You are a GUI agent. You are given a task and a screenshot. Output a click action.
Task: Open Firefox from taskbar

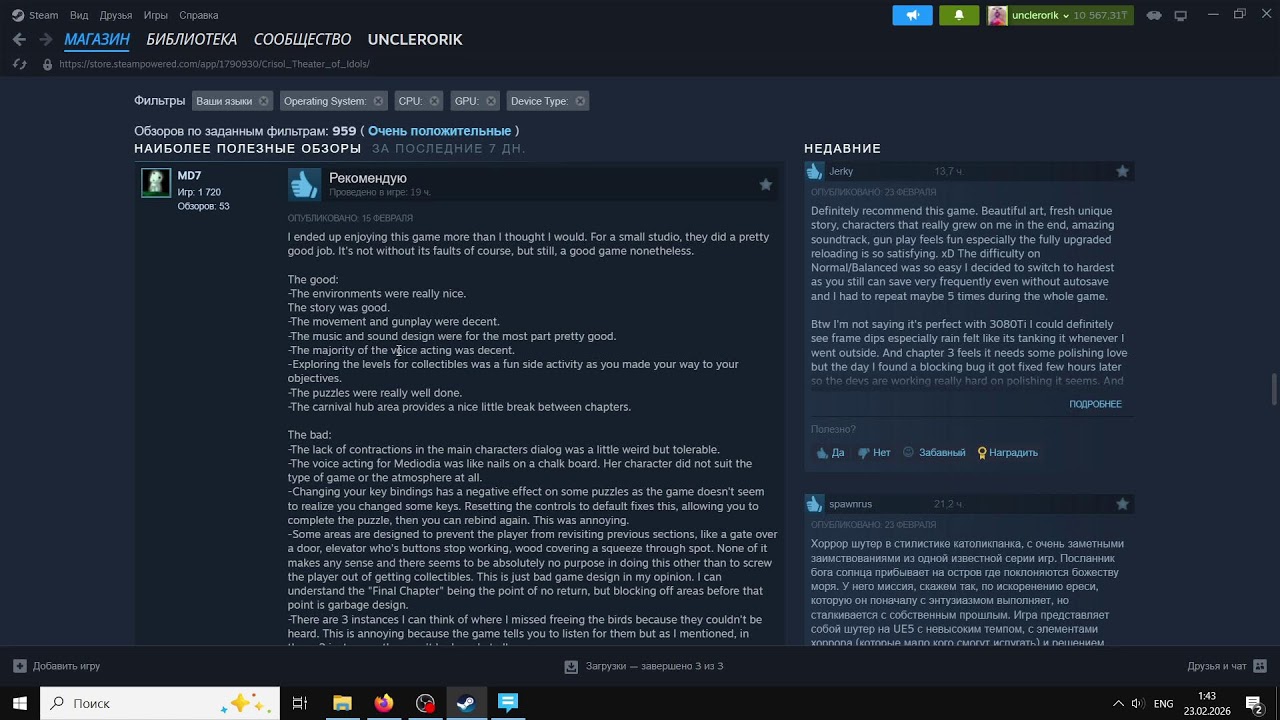coord(384,703)
